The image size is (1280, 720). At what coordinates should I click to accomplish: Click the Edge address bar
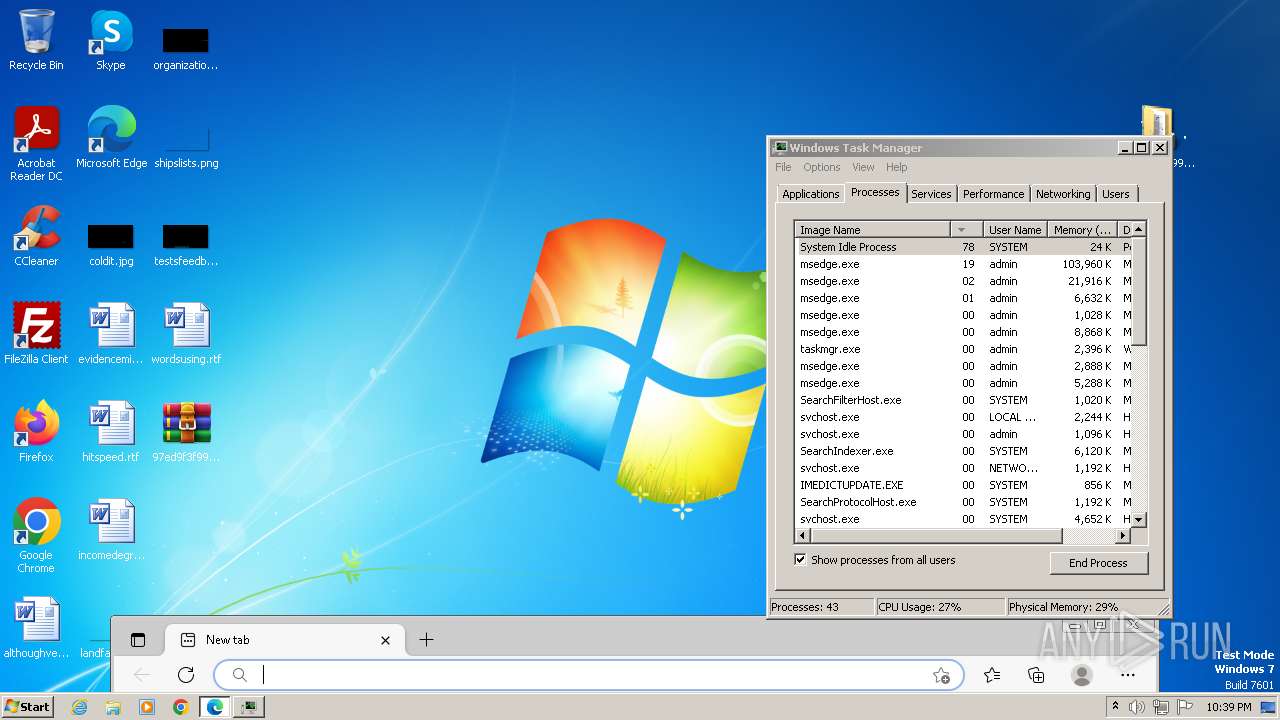tap(590, 675)
